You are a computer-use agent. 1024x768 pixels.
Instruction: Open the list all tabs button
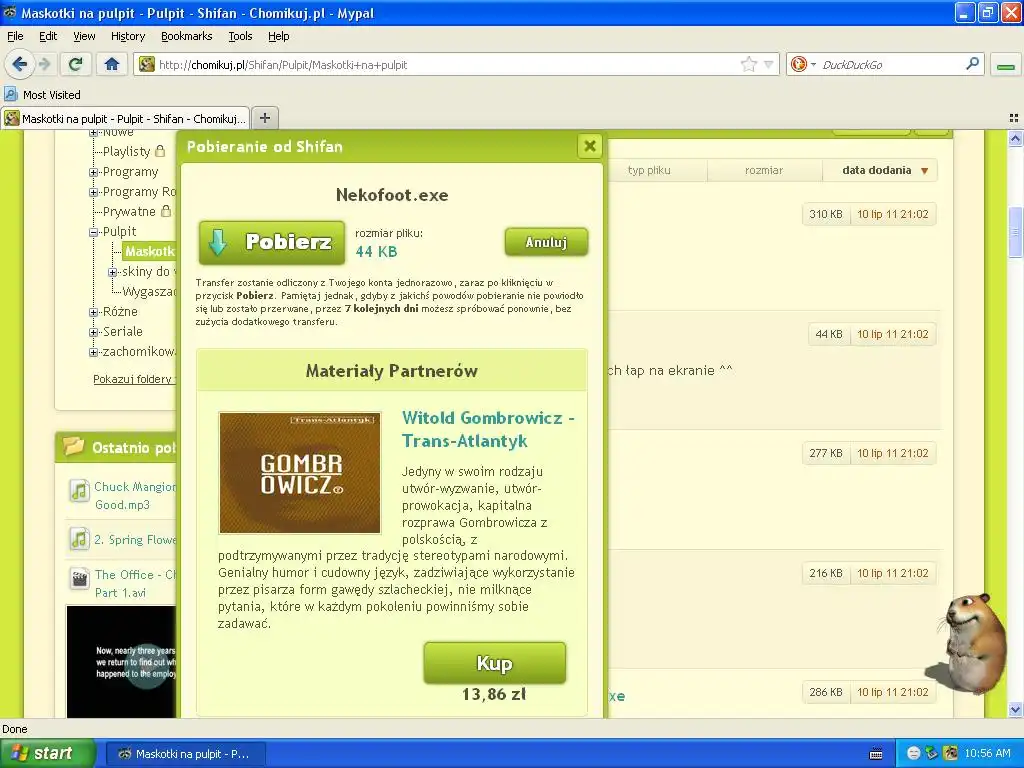pyautogui.click(x=1014, y=118)
